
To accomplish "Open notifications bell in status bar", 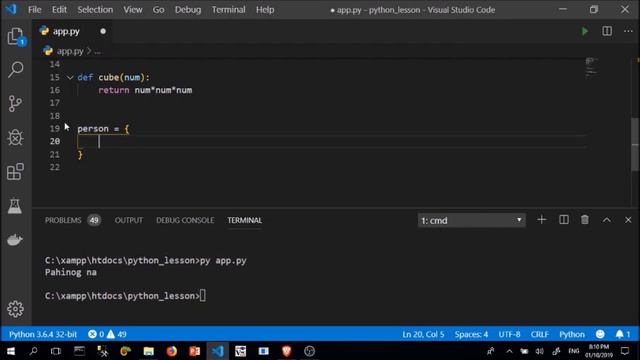I will (623, 334).
